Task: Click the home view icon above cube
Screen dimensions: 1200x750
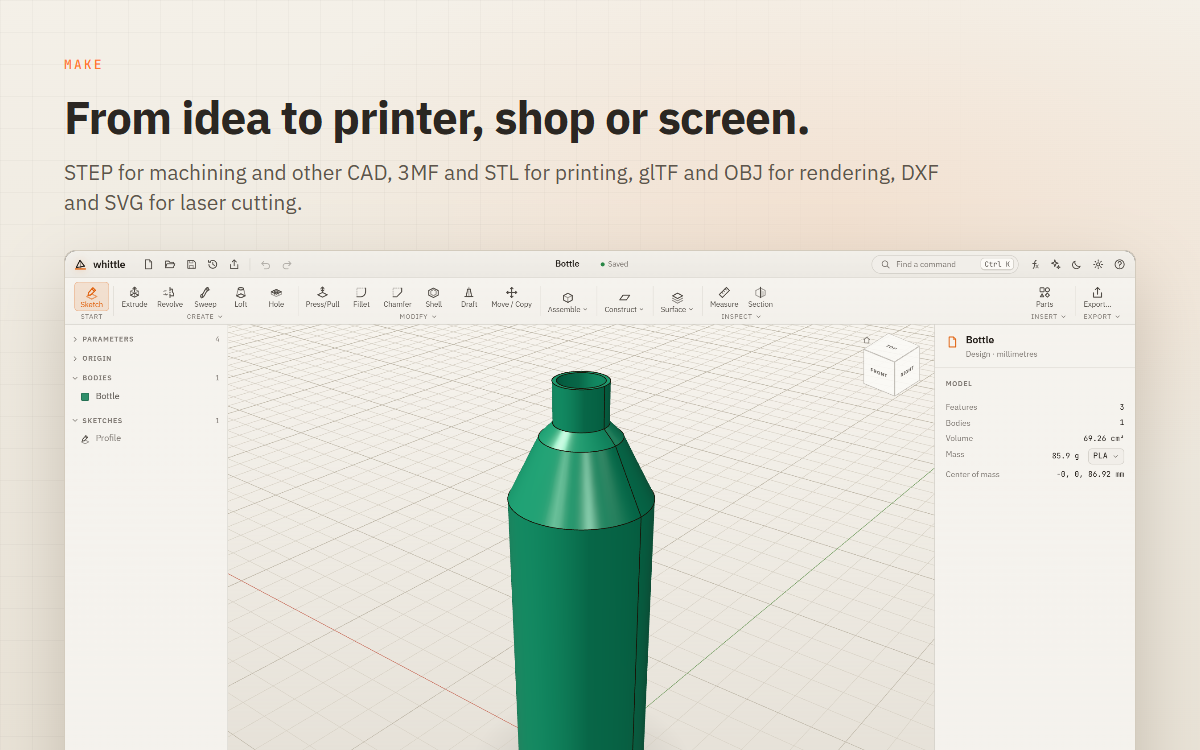Action: point(866,340)
